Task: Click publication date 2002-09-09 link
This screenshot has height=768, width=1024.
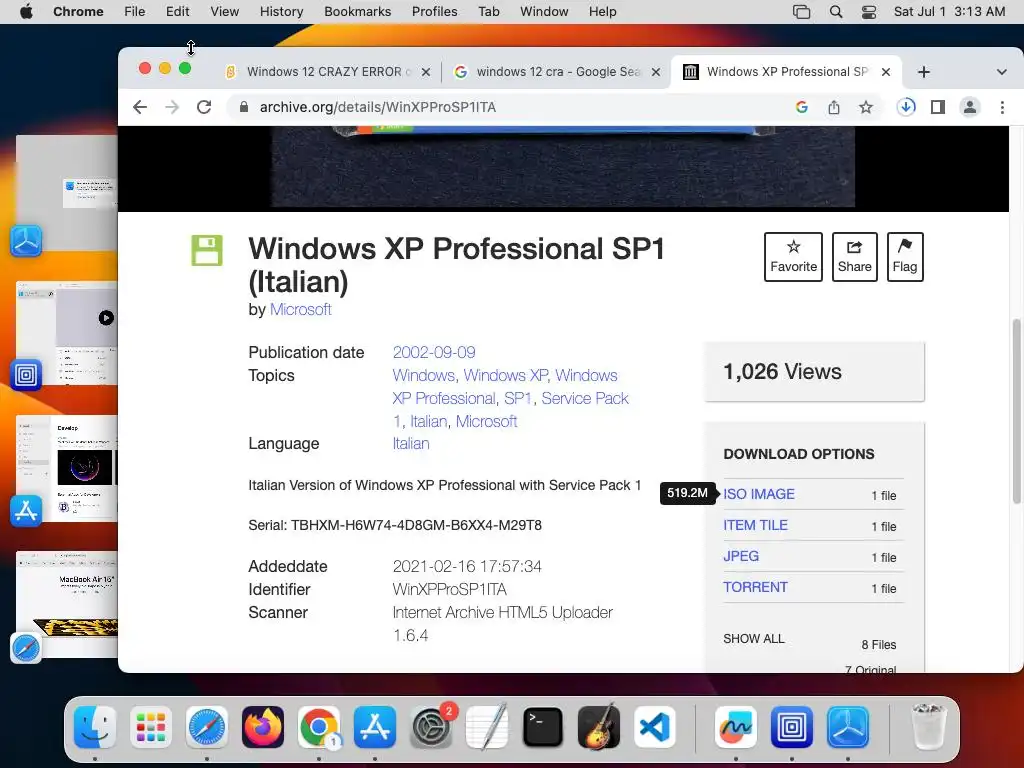Action: tap(434, 353)
